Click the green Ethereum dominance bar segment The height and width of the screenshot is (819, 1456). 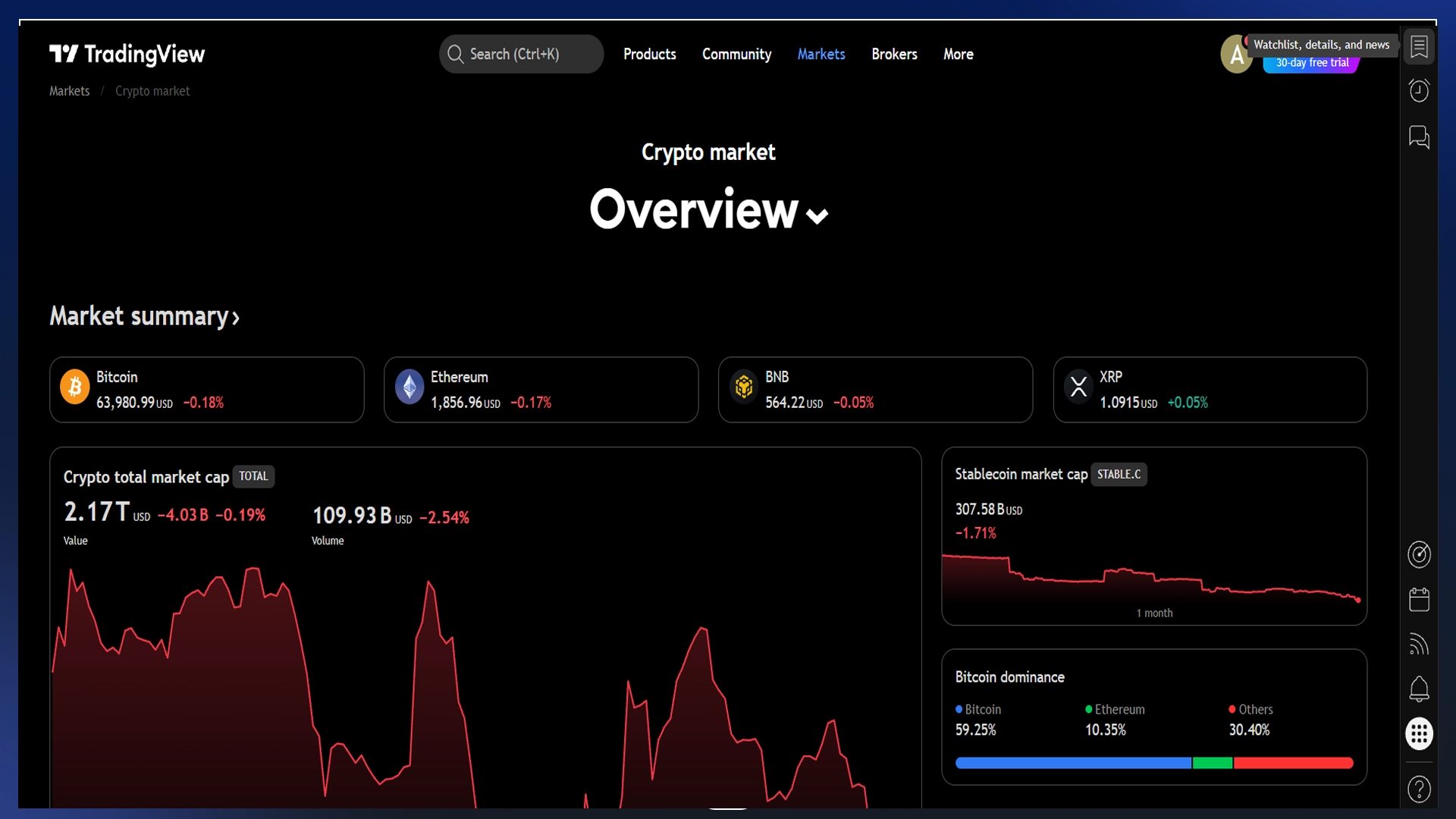point(1213,763)
